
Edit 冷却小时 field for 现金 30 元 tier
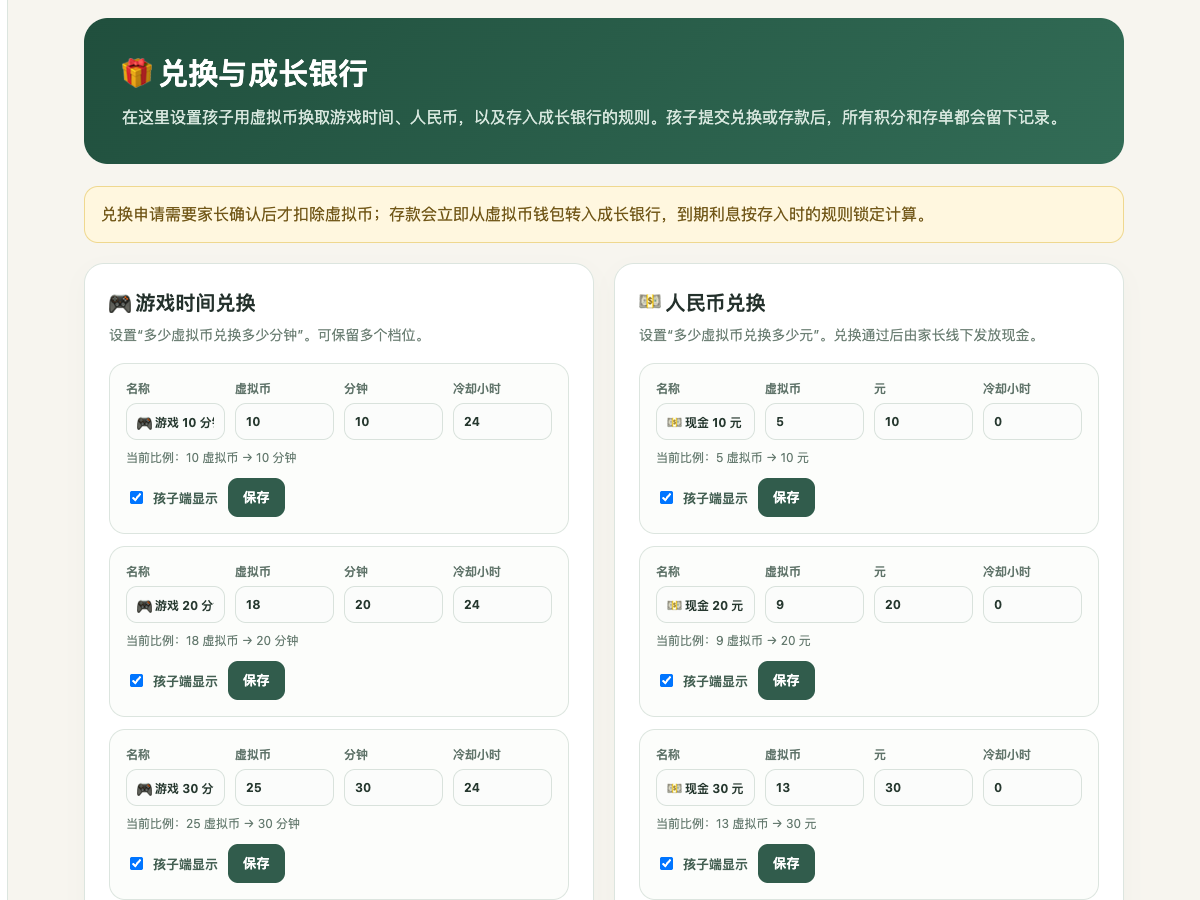[x=1032, y=787]
